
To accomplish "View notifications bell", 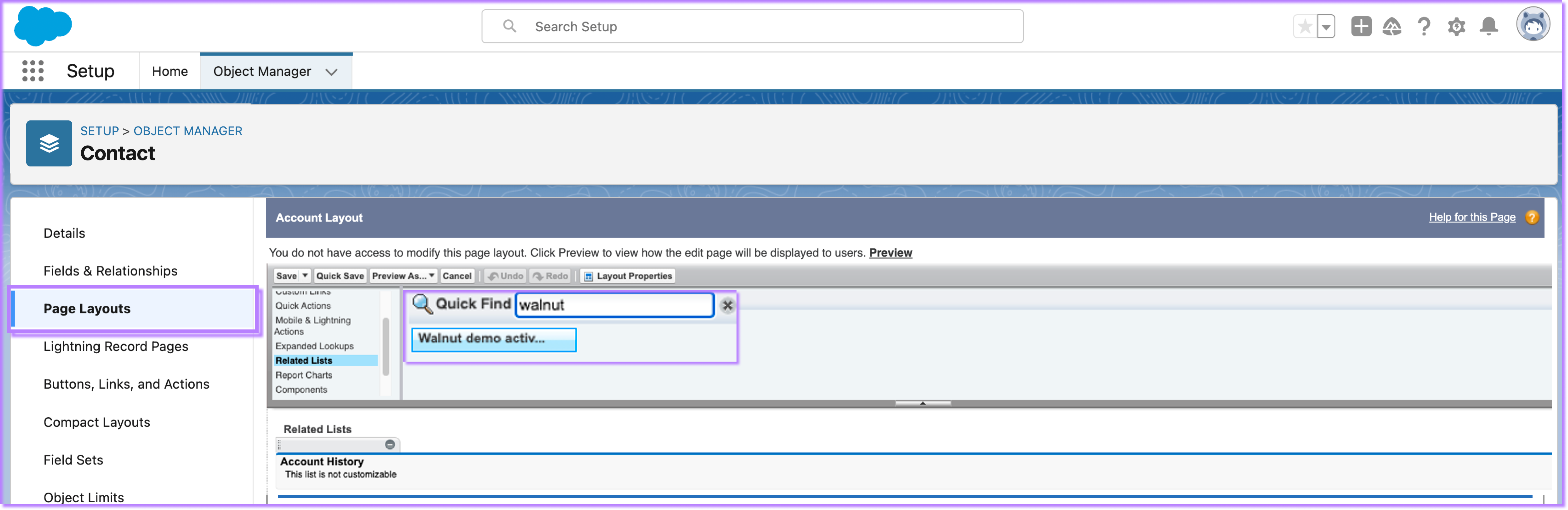I will pyautogui.click(x=1488, y=26).
